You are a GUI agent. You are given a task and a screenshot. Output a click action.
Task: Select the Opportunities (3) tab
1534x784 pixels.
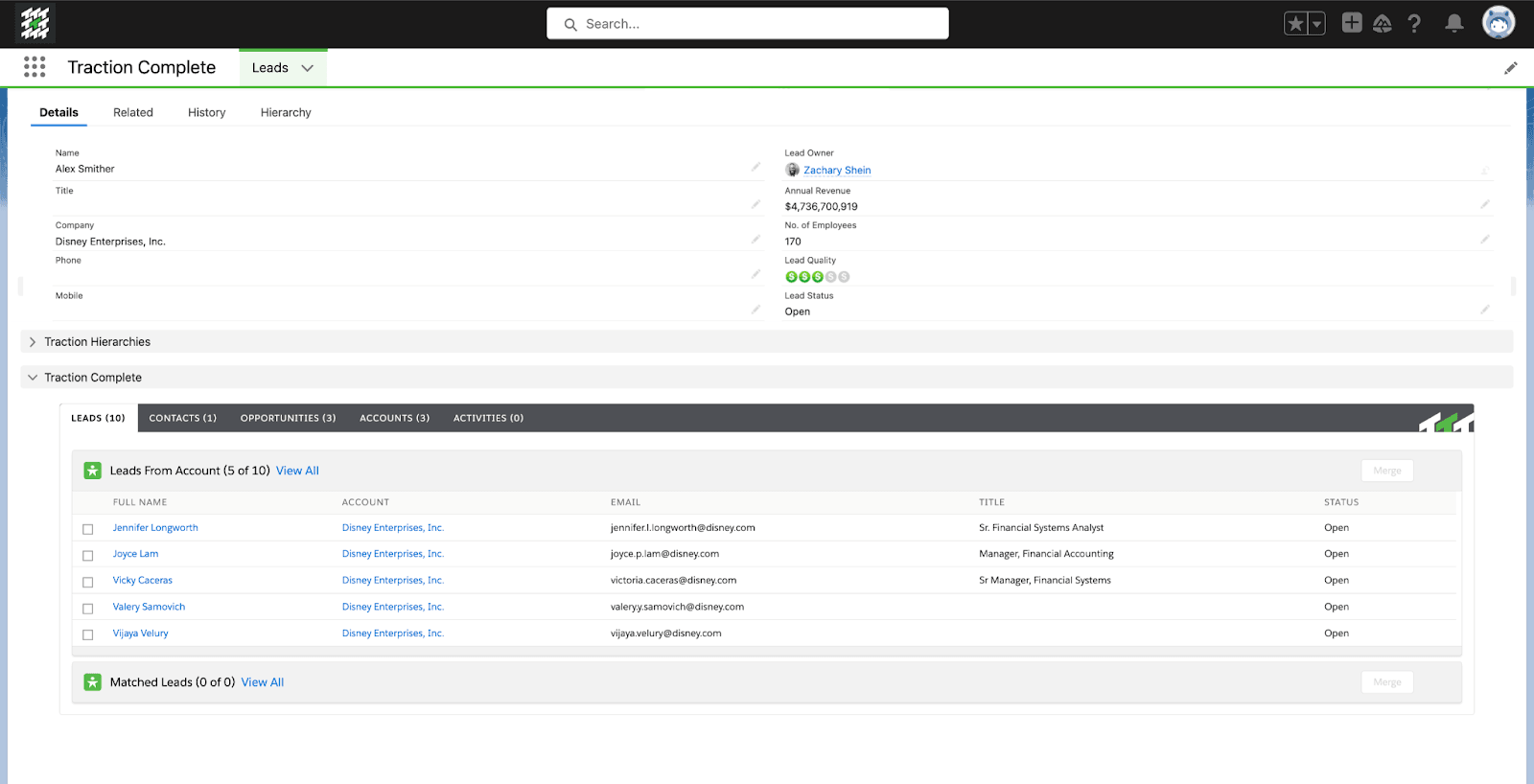289,418
